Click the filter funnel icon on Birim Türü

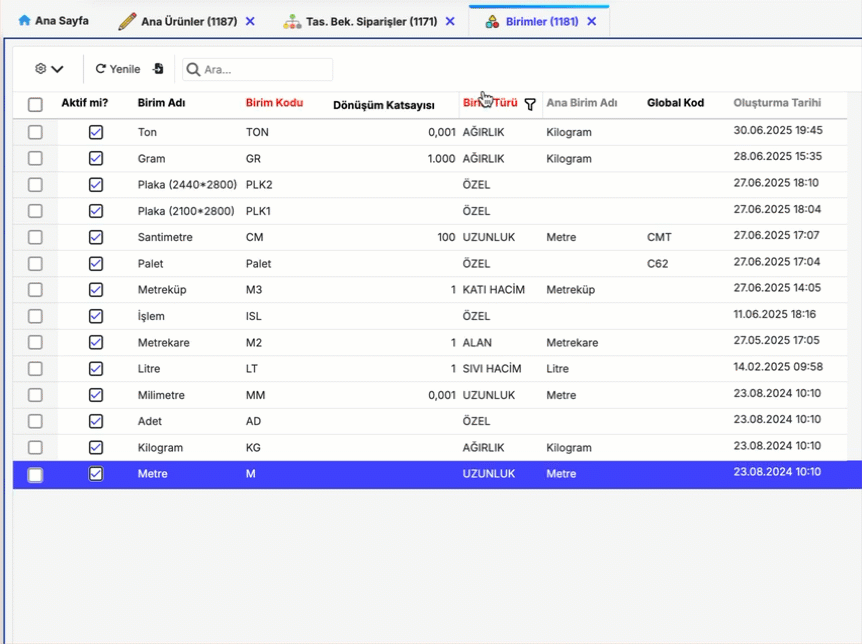tap(530, 104)
